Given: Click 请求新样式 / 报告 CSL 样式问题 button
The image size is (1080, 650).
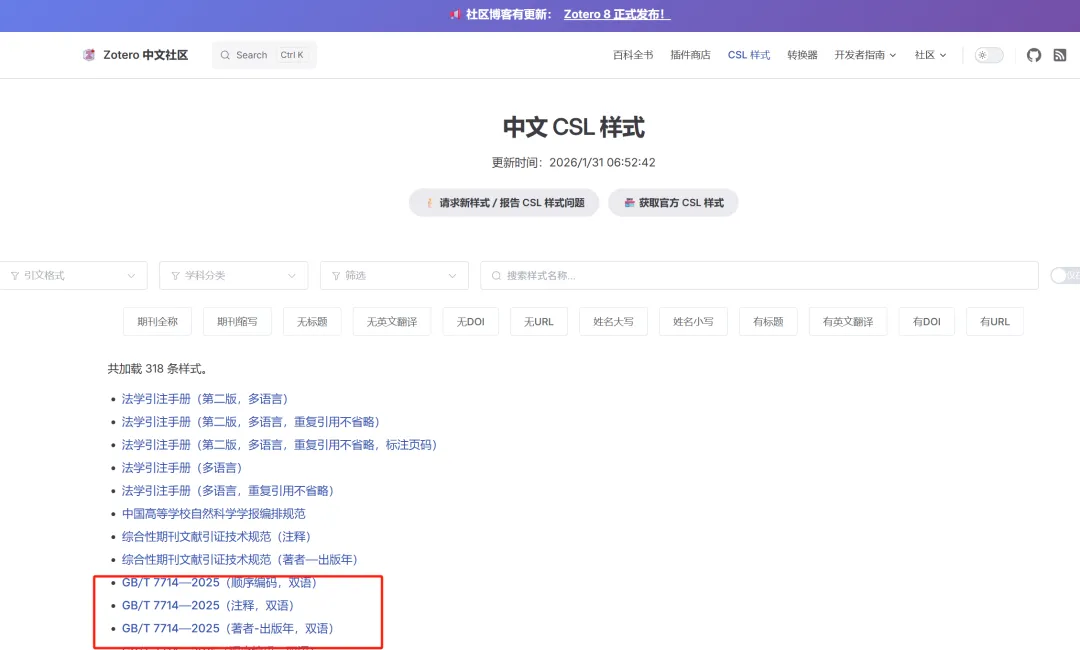Looking at the screenshot, I should (503, 202).
